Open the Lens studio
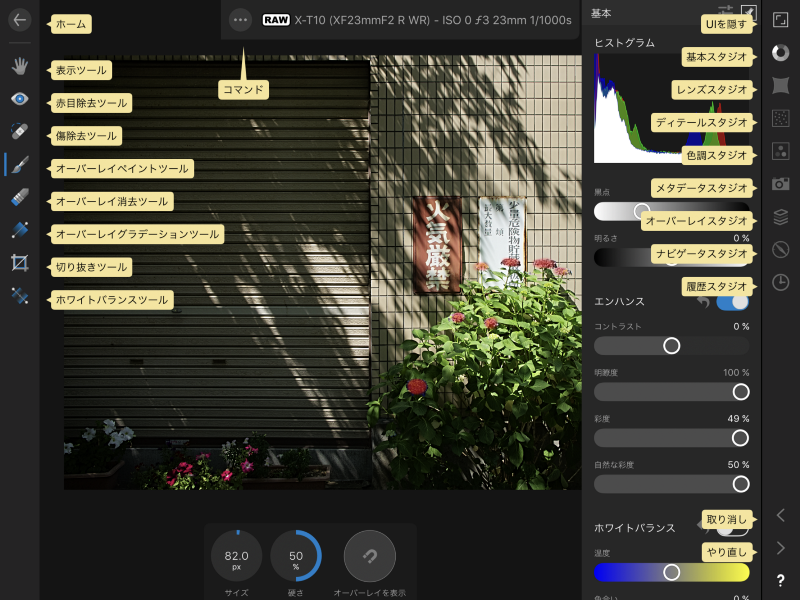 [781, 85]
